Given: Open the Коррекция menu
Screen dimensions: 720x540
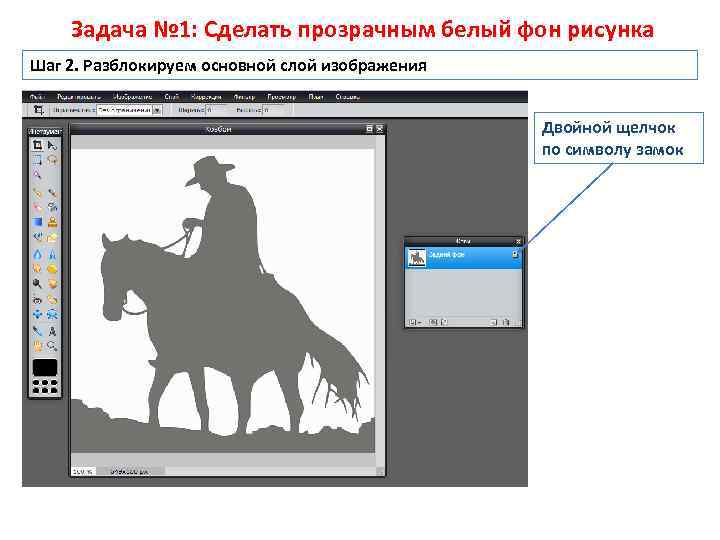Looking at the screenshot, I should (206, 97).
